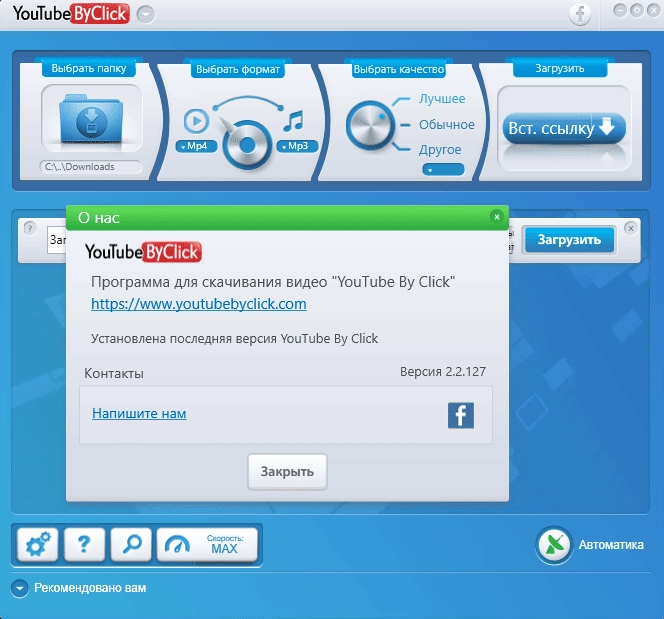This screenshot has height=619, width=664.
Task: Open help with the question mark button
Action: click(84, 544)
